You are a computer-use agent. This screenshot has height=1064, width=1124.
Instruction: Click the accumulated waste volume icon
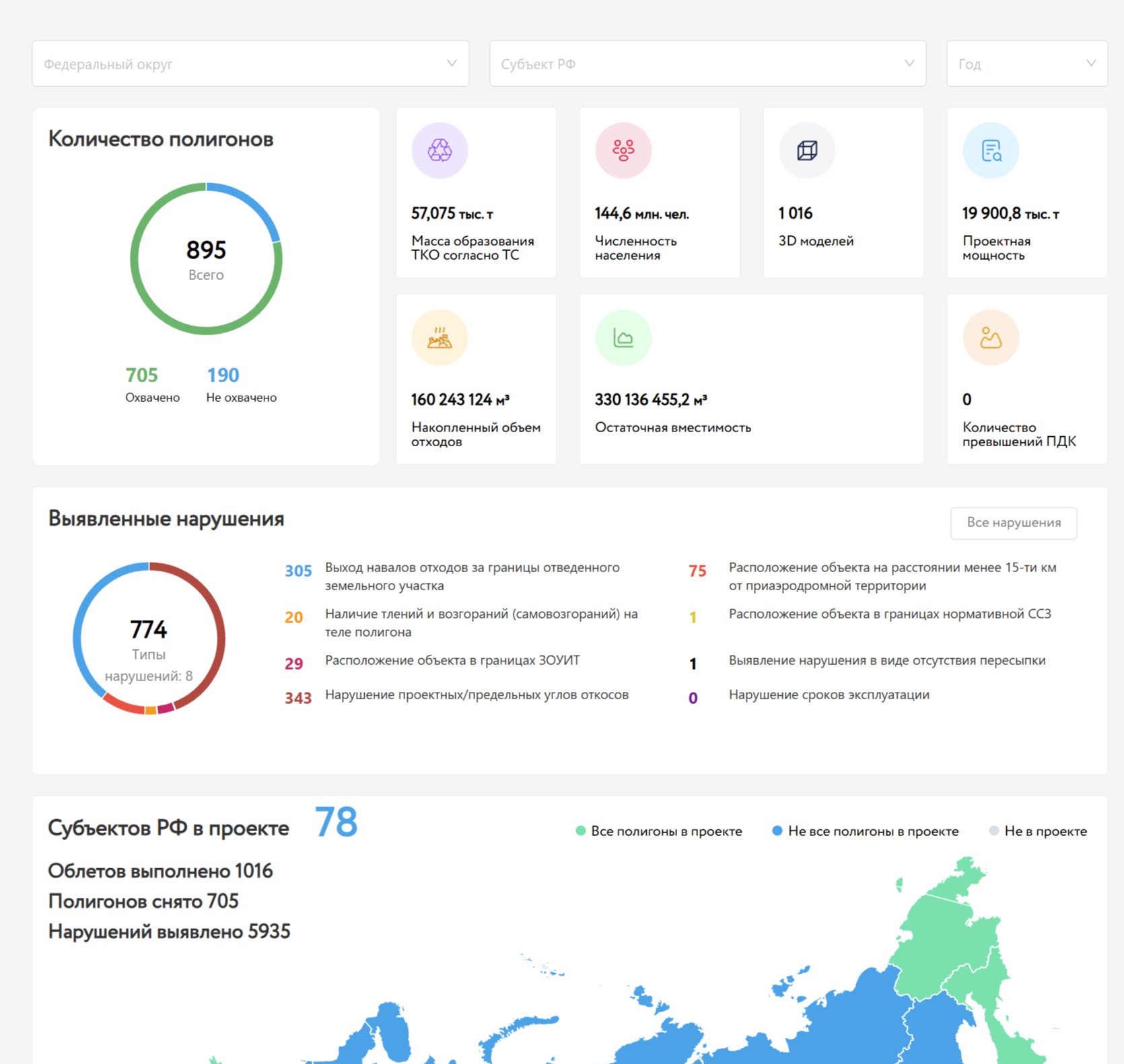tap(440, 337)
